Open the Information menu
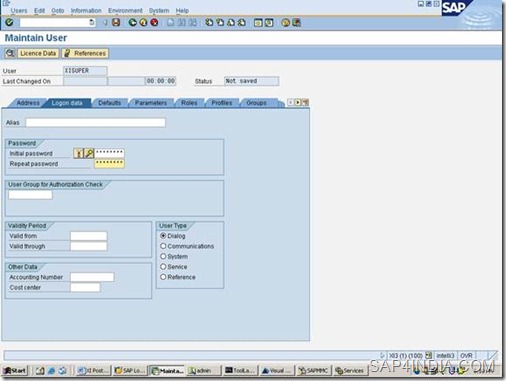The height and width of the screenshot is (381, 506). (x=86, y=11)
